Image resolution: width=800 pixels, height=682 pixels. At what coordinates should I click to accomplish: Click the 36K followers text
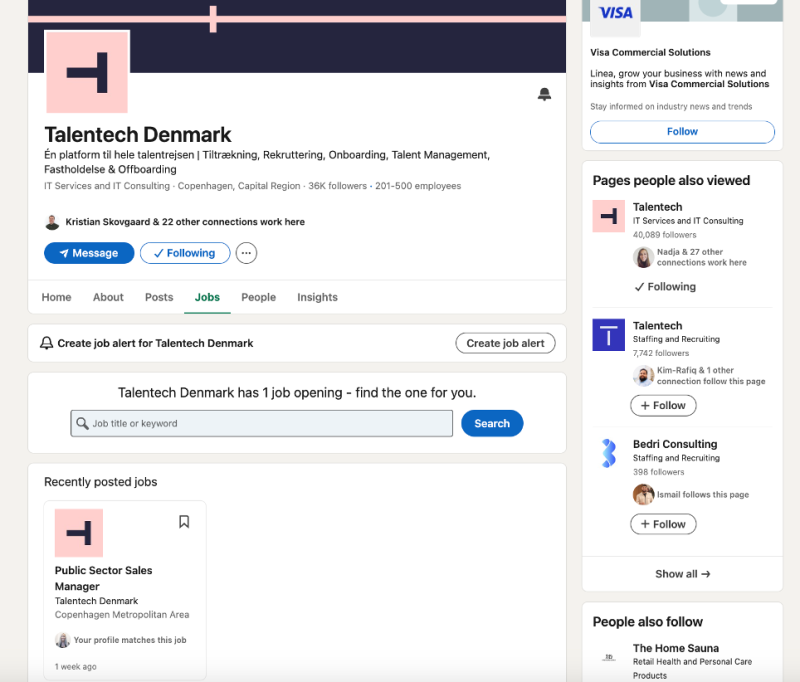click(337, 186)
